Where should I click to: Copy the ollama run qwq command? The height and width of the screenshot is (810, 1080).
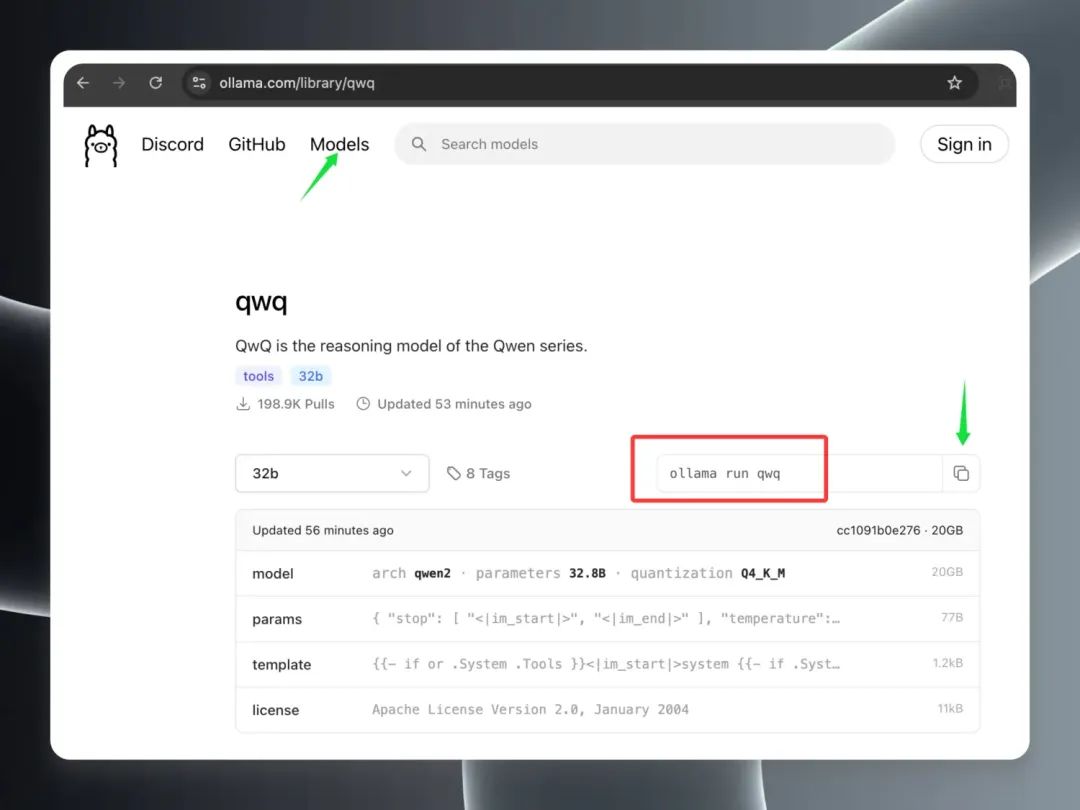(x=961, y=474)
